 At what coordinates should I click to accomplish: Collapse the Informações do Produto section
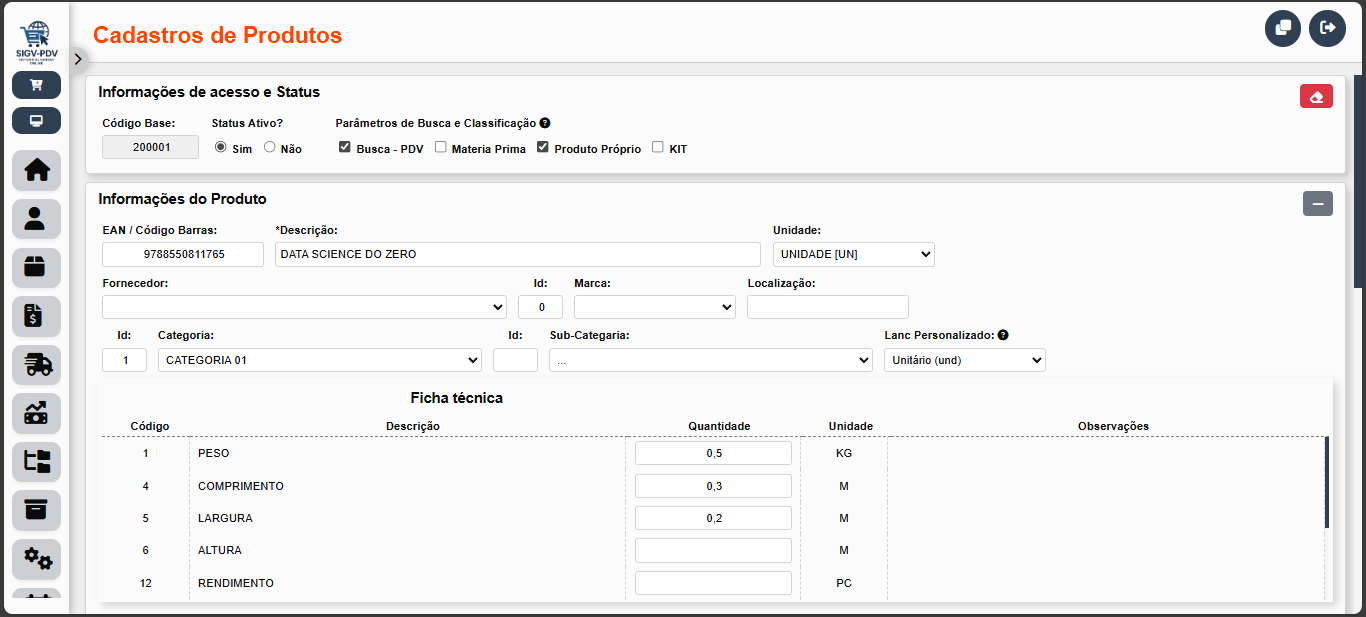point(1317,204)
